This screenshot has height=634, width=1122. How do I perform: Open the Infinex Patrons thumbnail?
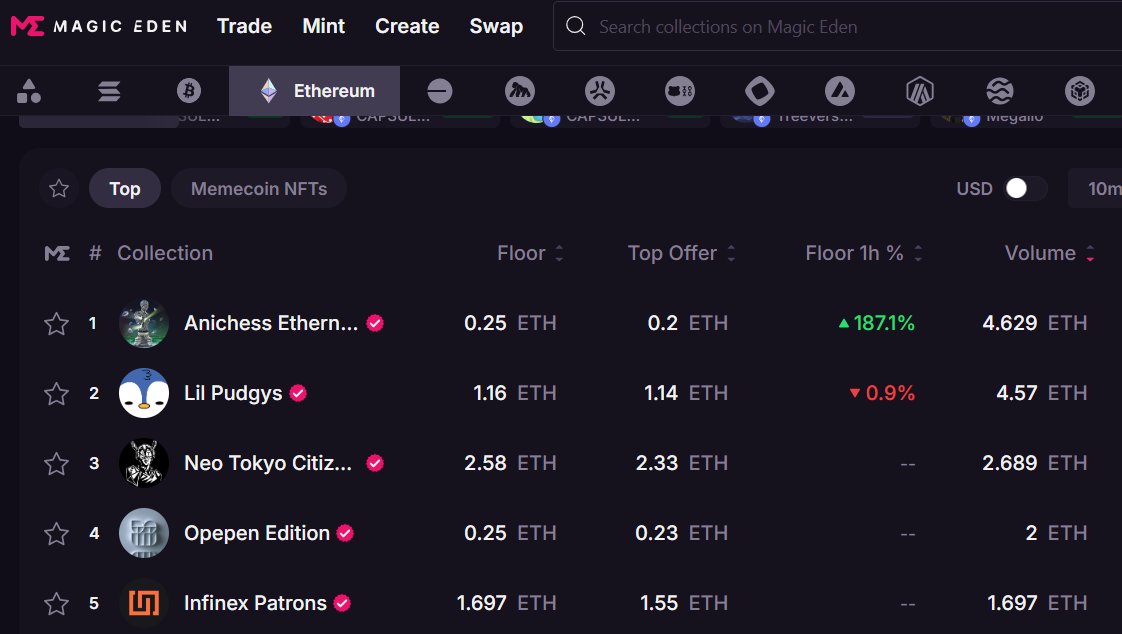click(144, 603)
